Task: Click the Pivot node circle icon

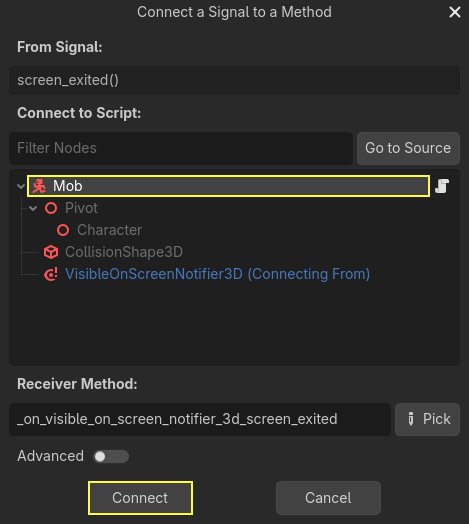Action: pos(51,208)
